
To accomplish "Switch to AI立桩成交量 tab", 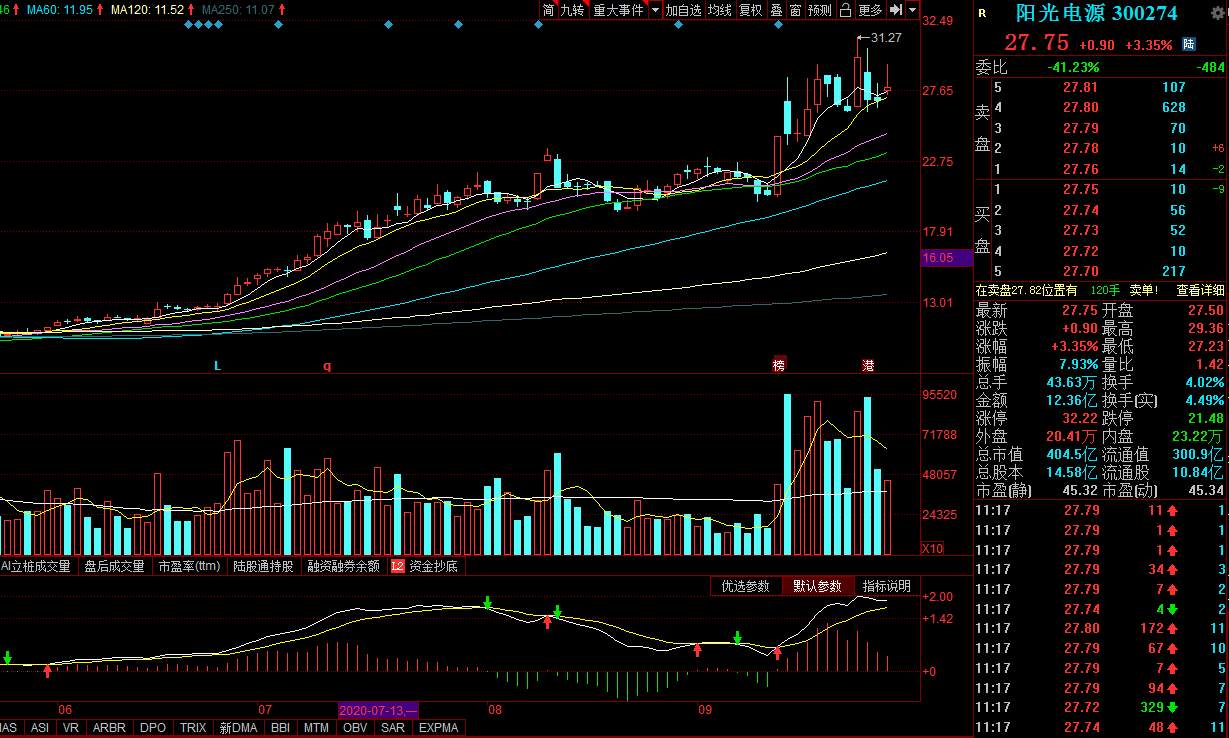I will pyautogui.click(x=36, y=566).
